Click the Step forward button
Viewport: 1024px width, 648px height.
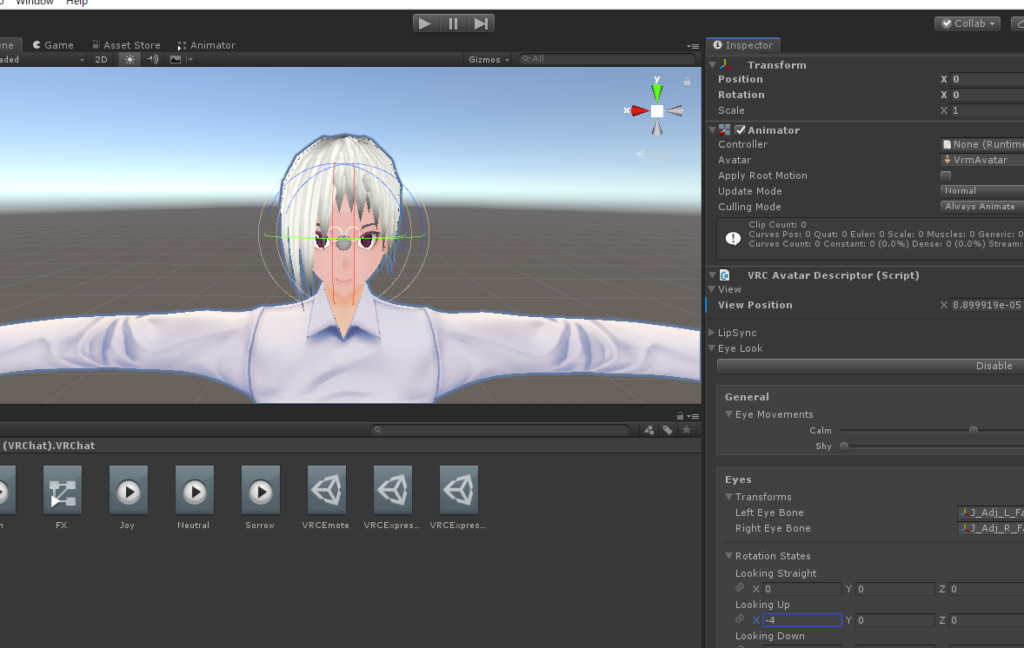(481, 24)
